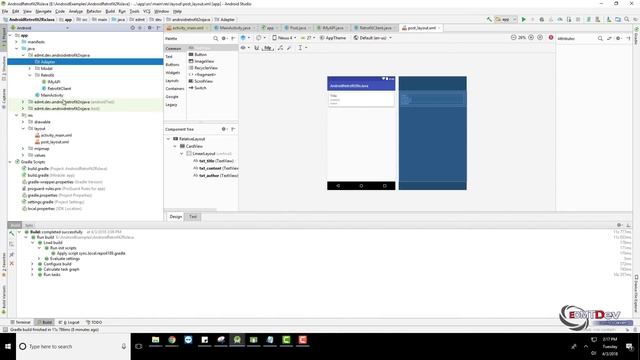This screenshot has height=360, width=640.
Task: Collapse the java folder in project tree
Action: tap(17, 49)
